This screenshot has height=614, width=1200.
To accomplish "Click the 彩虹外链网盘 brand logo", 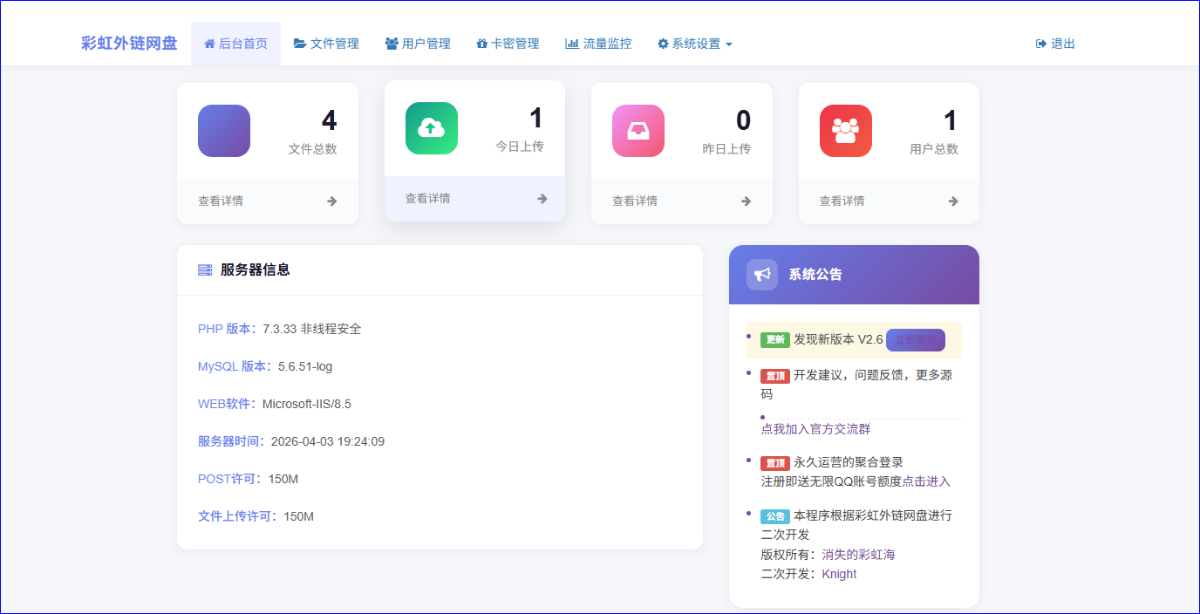I will 129,44.
